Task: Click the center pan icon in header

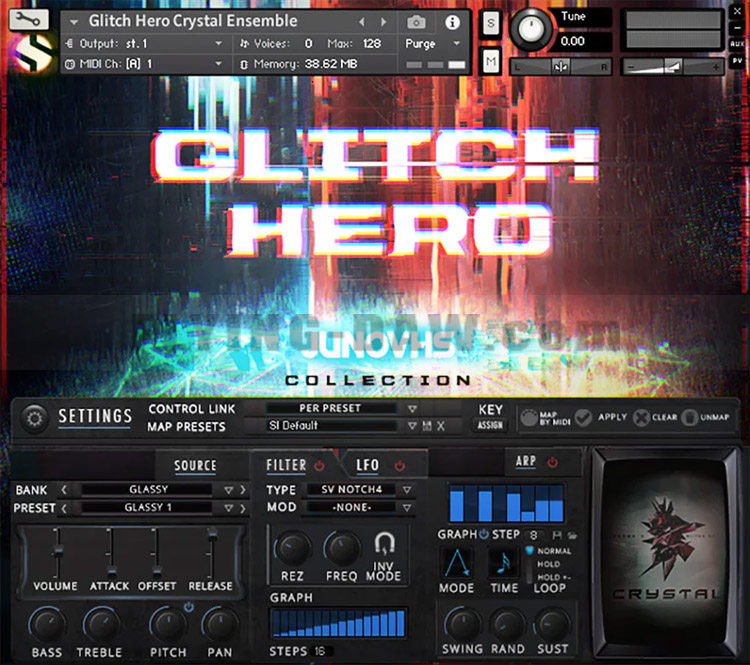Action: tap(560, 67)
